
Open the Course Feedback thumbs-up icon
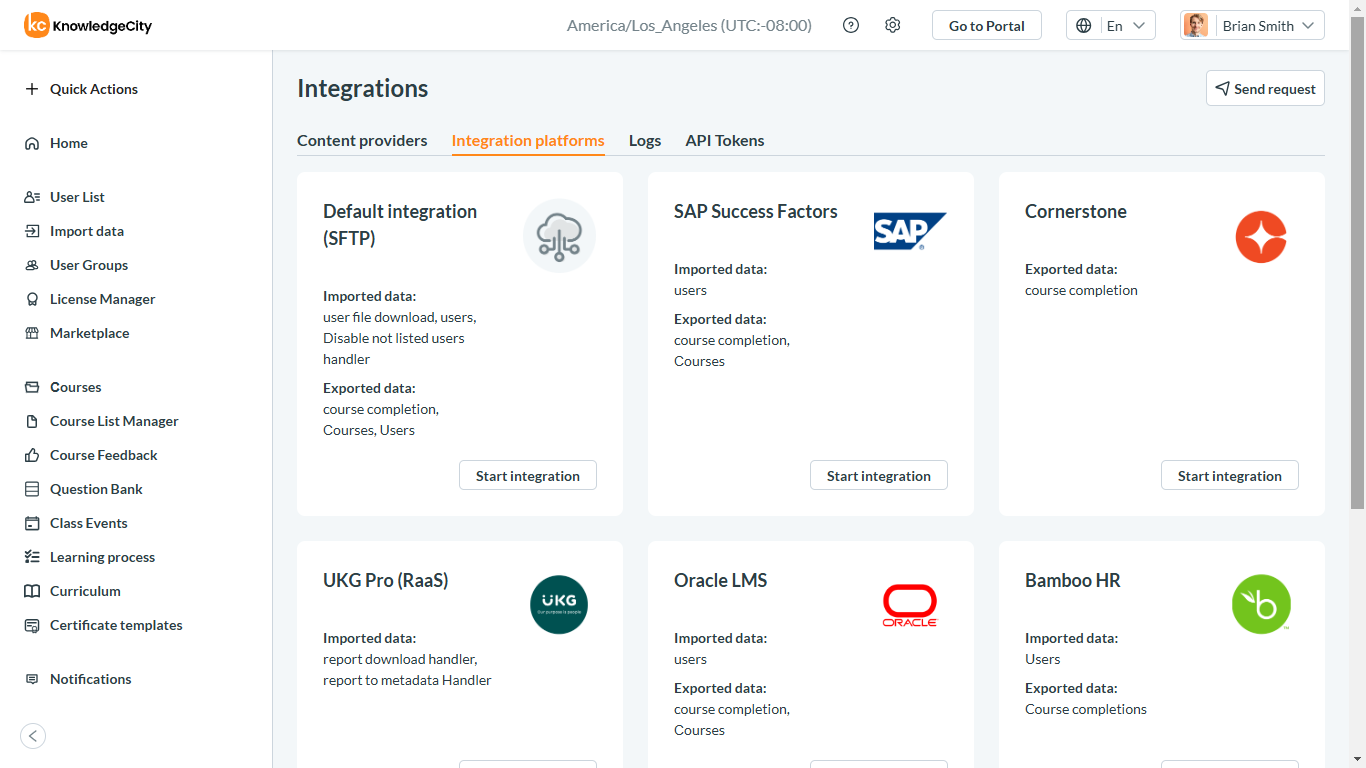coord(32,455)
